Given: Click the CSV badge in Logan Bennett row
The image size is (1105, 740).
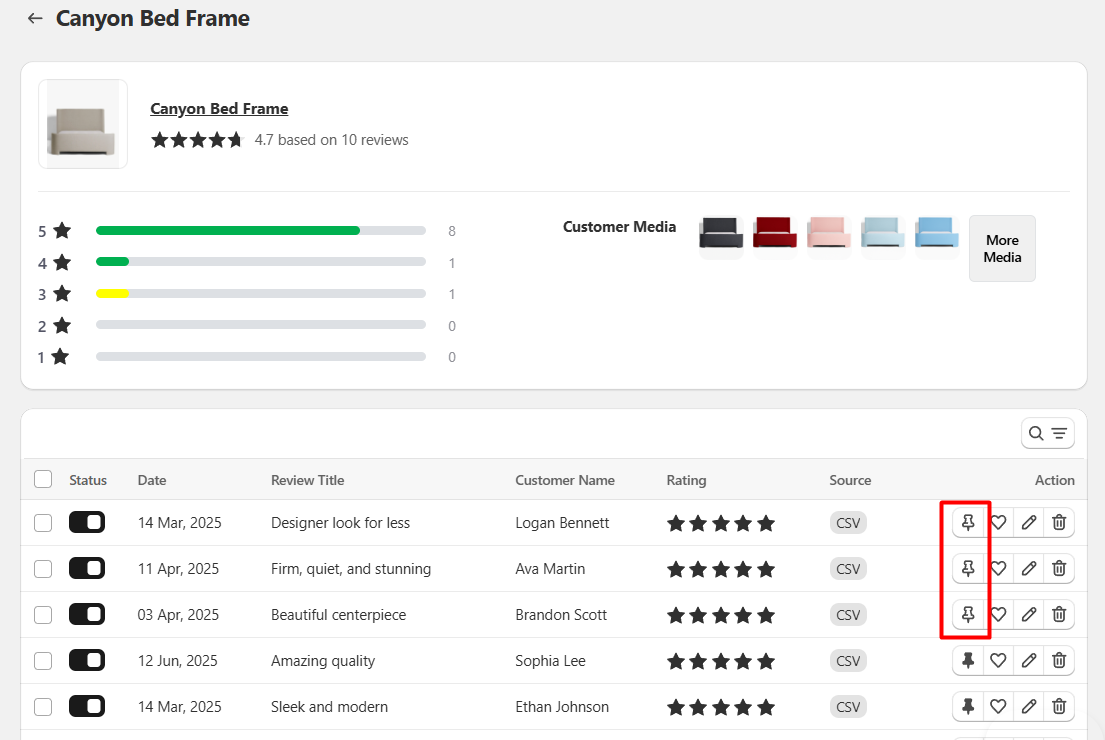Looking at the screenshot, I should [848, 523].
